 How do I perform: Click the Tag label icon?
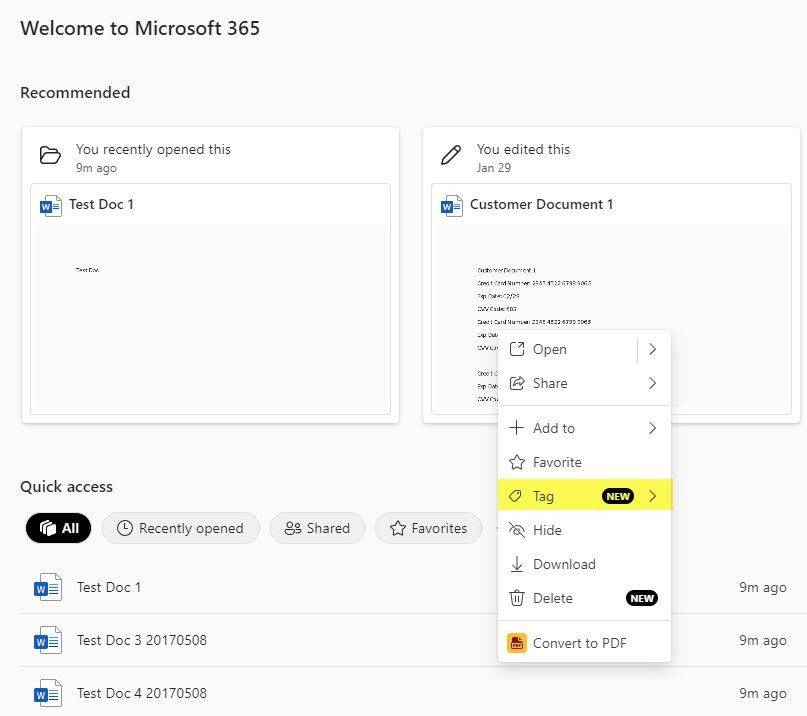[516, 496]
